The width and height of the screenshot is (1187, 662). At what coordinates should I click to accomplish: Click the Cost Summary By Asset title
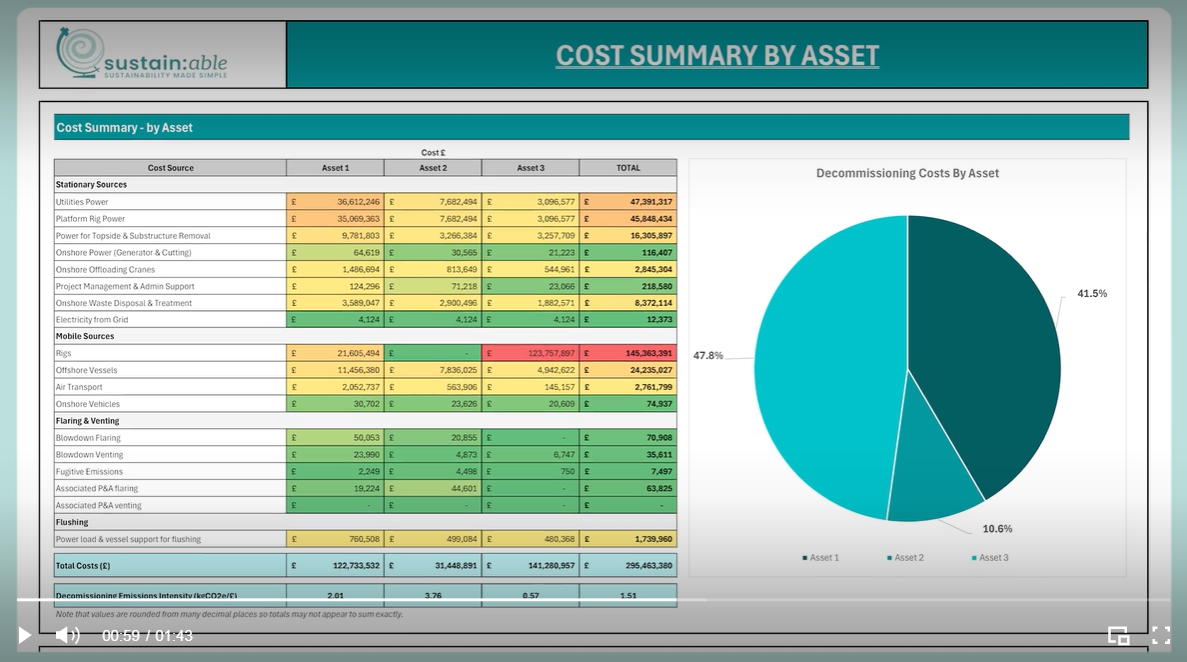(x=717, y=55)
